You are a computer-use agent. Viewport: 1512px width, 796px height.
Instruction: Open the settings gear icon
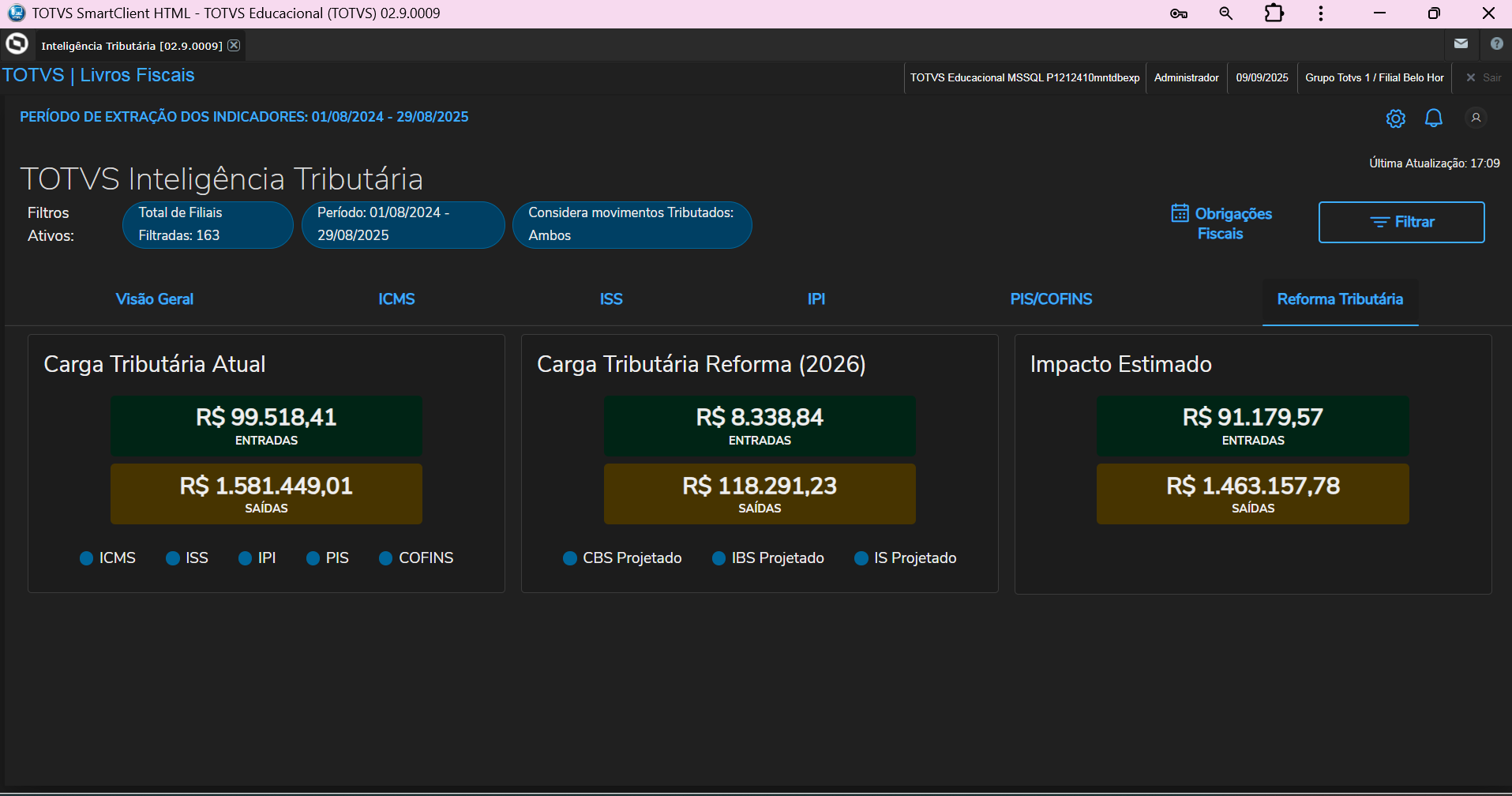[x=1395, y=118]
